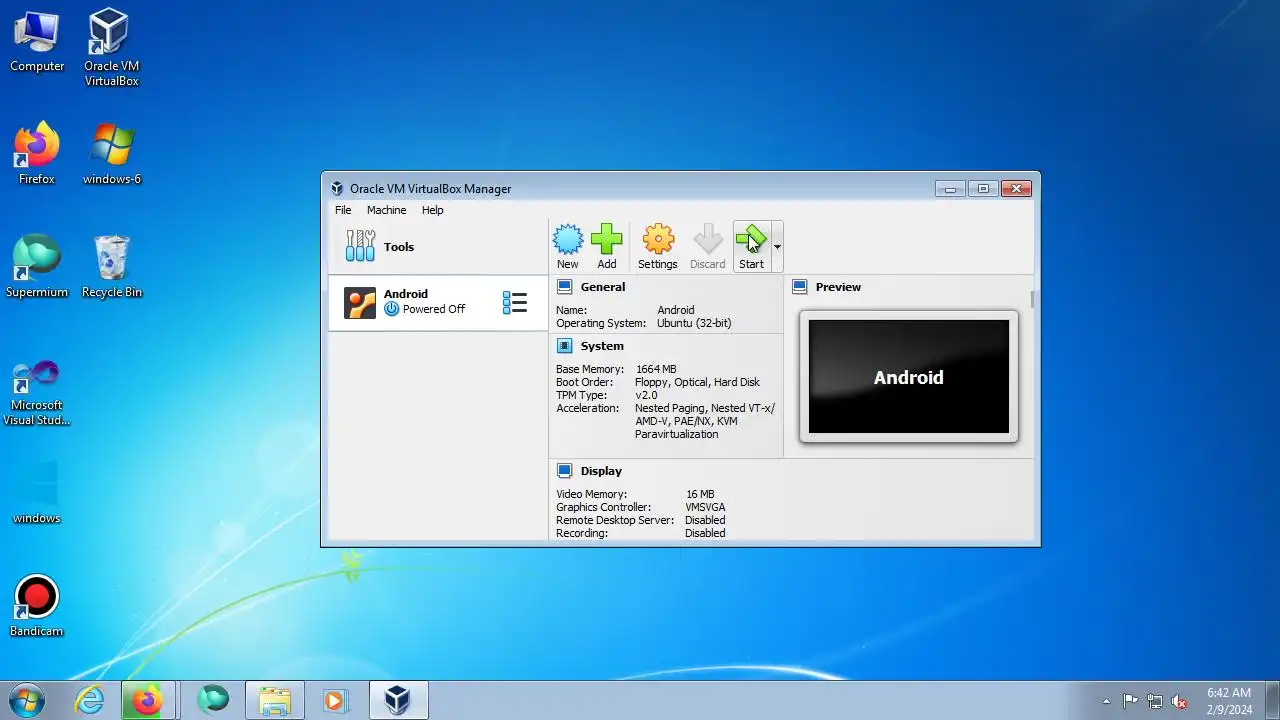
Task: Click Graphics Controller value VMSVGA
Action: click(705, 507)
